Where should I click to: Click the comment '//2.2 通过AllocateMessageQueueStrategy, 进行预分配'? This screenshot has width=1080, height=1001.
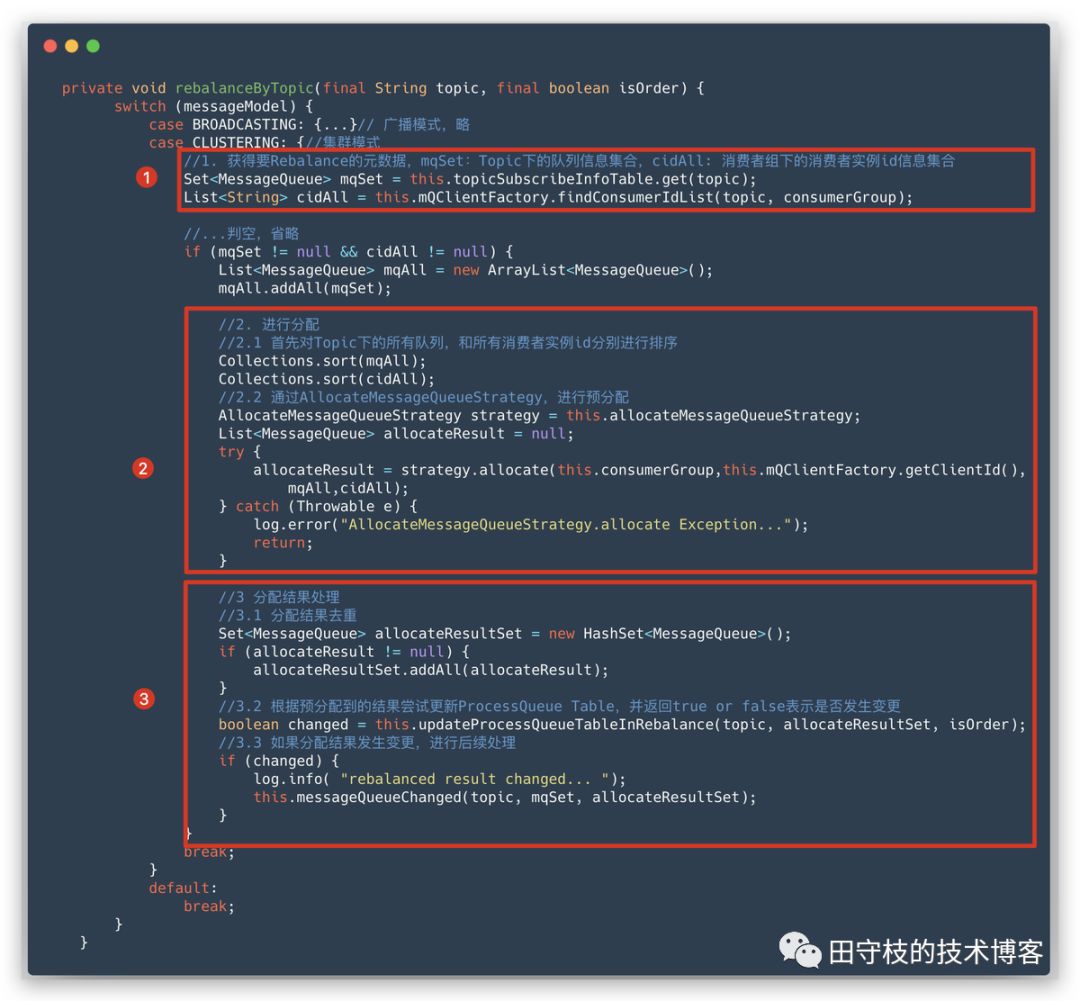tap(424, 398)
